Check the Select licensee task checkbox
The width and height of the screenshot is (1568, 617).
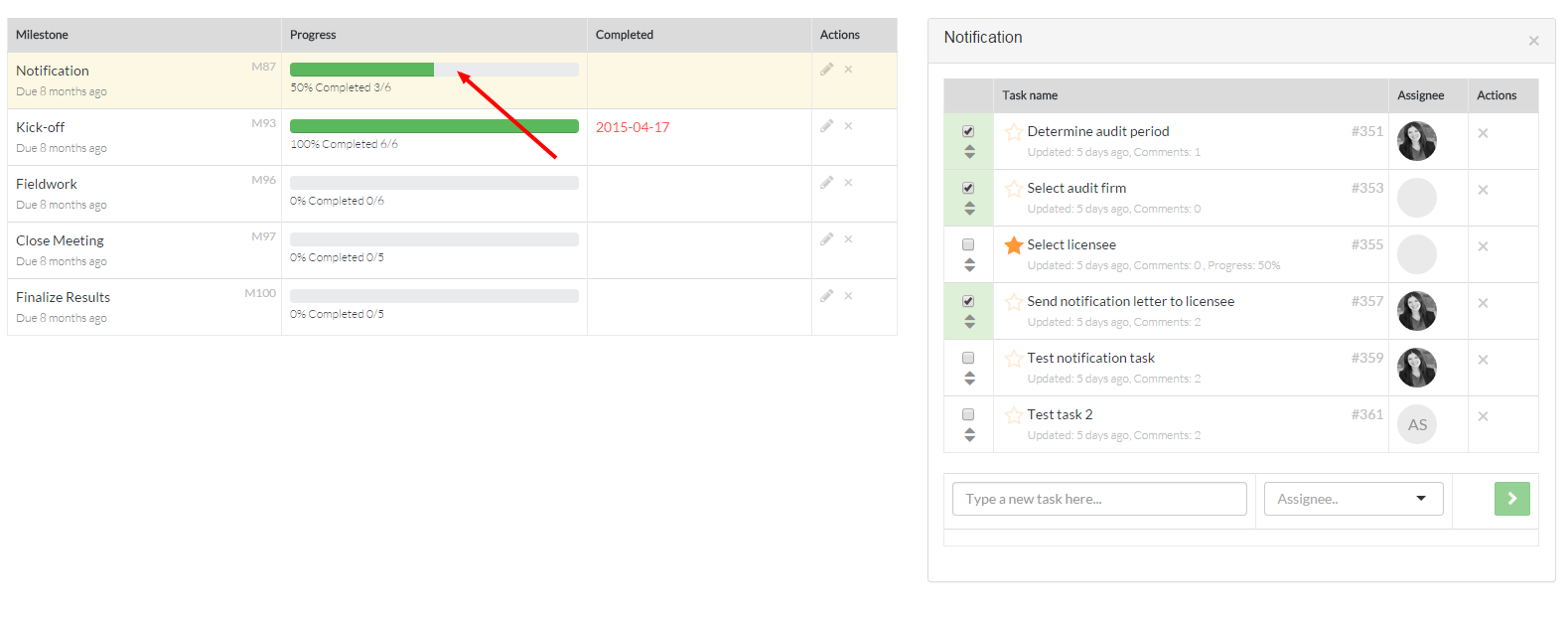click(968, 244)
